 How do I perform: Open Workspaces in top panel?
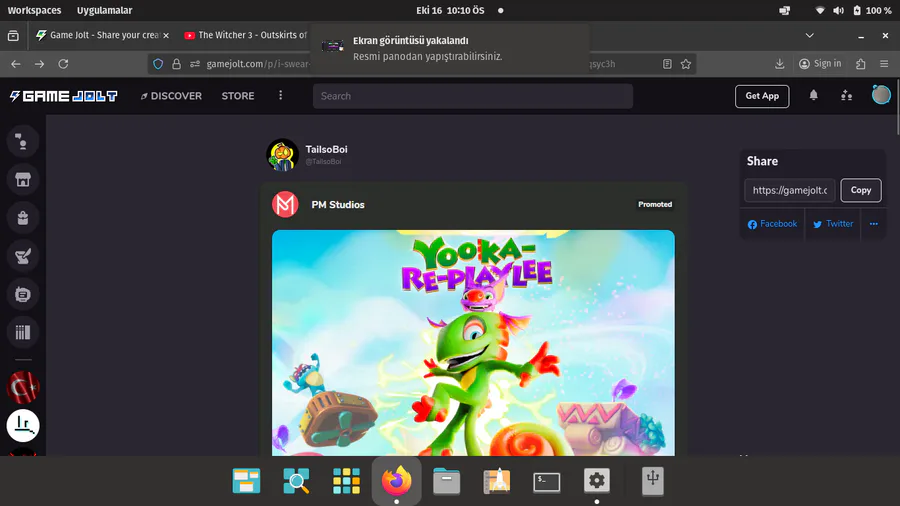click(34, 10)
